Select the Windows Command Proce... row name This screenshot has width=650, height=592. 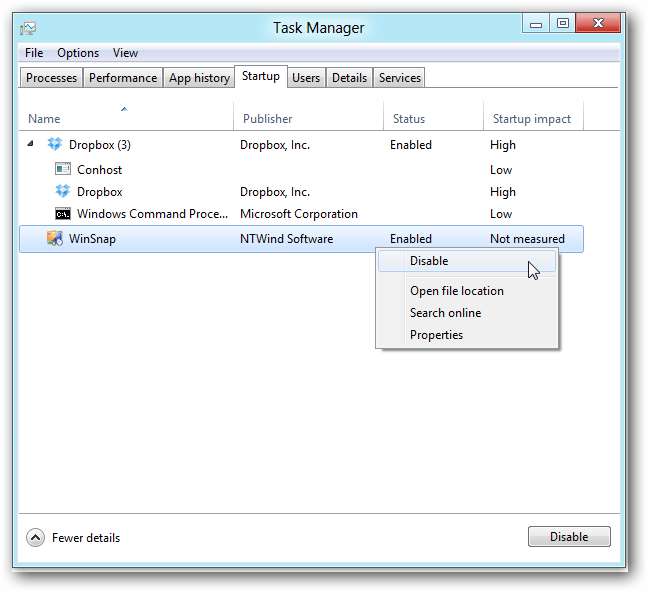[x=153, y=214]
